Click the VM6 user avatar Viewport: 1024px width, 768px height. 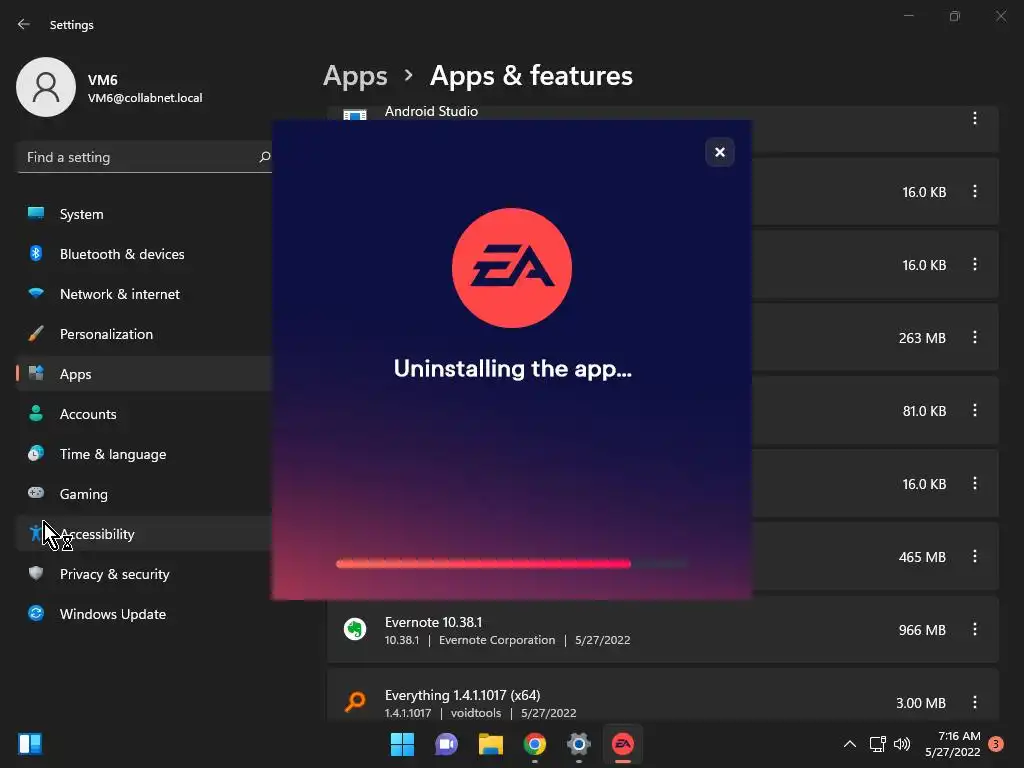click(46, 87)
